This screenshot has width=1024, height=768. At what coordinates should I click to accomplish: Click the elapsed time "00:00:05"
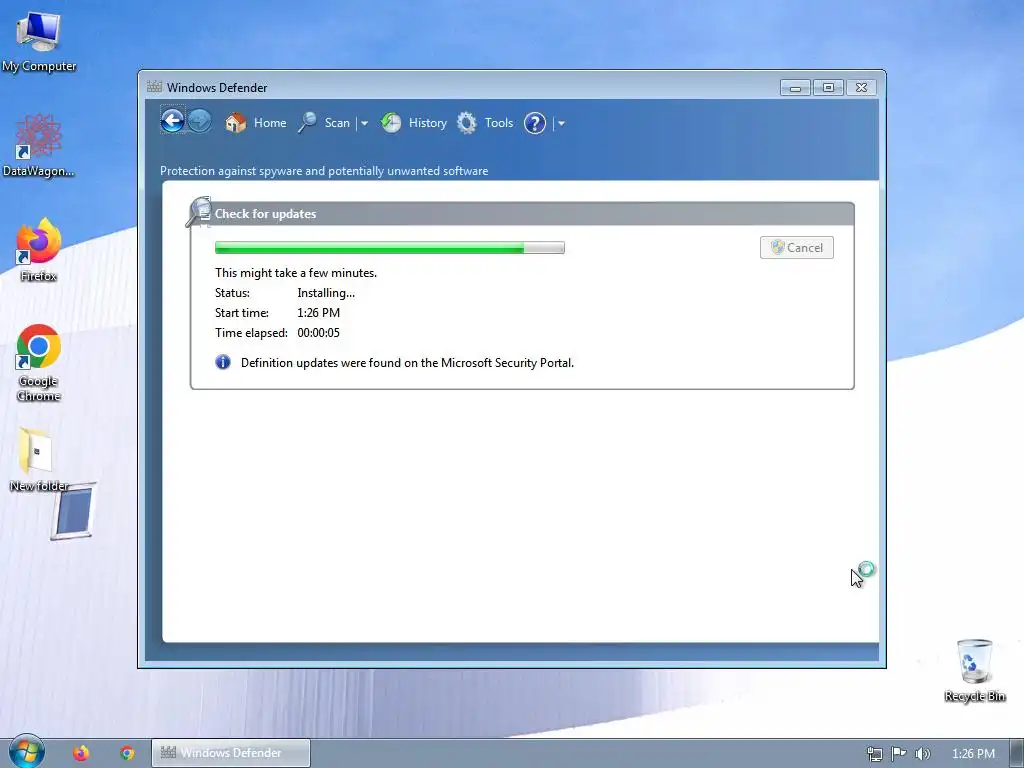(318, 333)
